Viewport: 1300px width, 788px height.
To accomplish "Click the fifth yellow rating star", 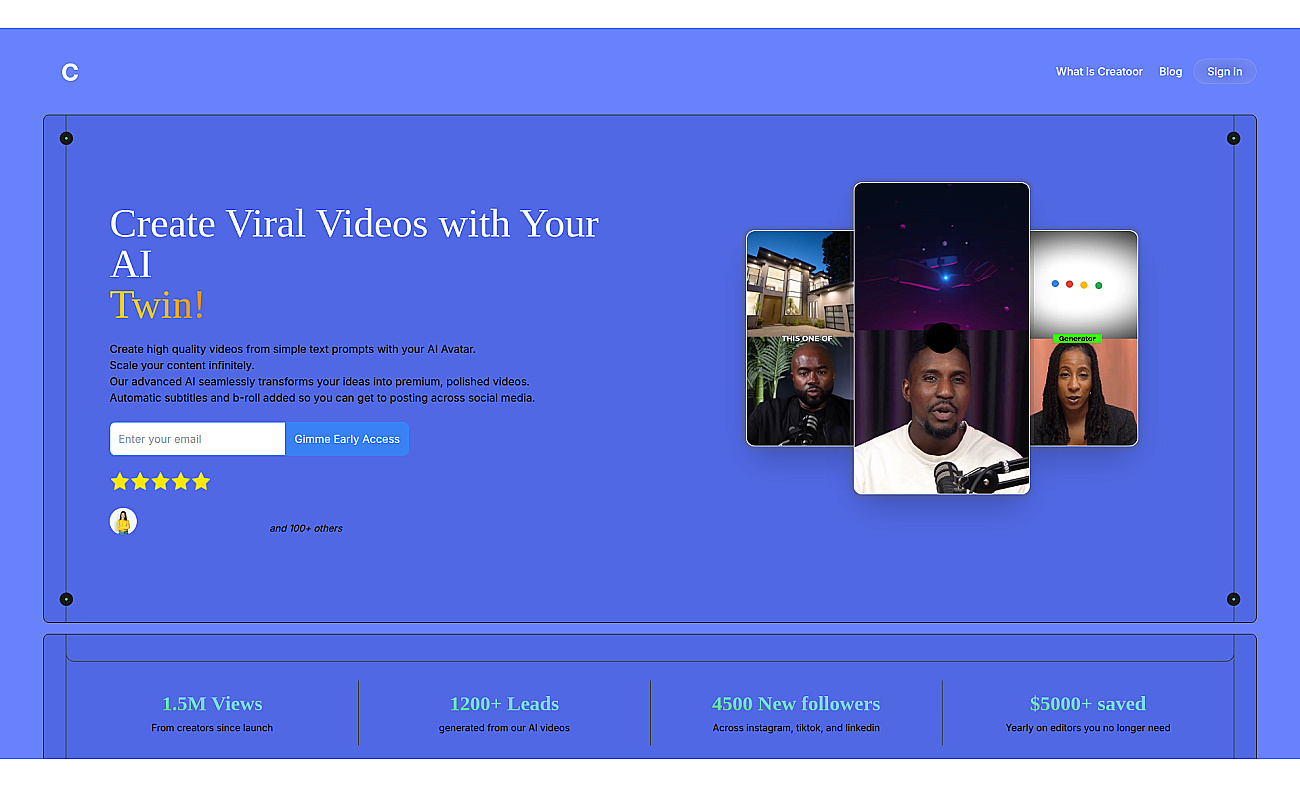I will 201,482.
